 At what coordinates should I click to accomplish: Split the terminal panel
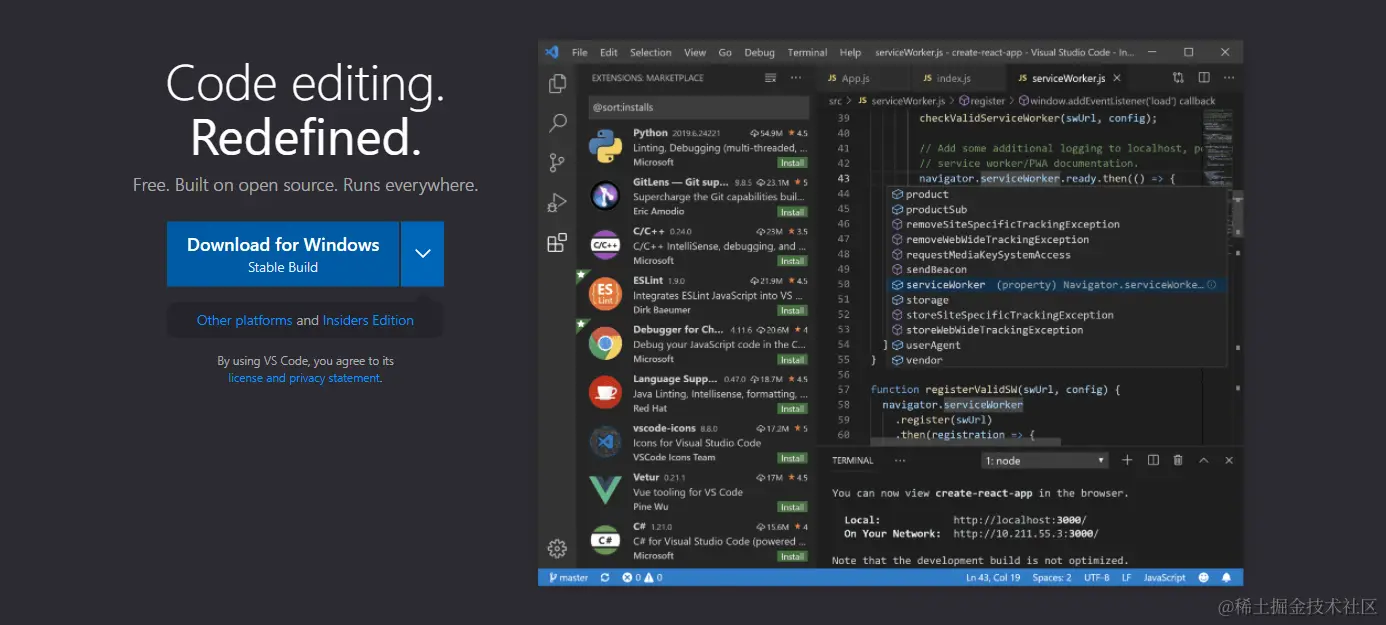tap(1153, 460)
